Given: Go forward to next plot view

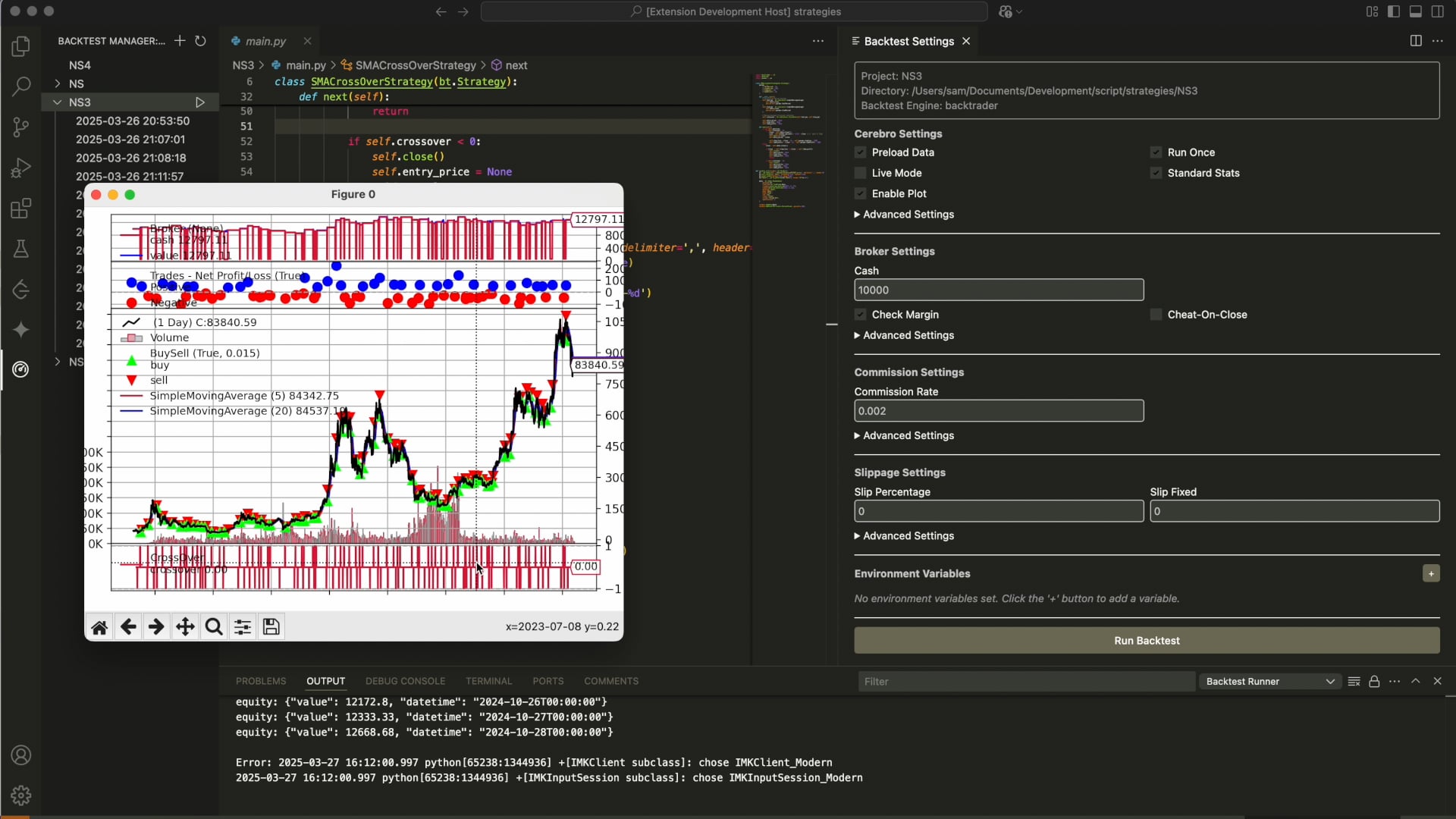Looking at the screenshot, I should tap(156, 627).
